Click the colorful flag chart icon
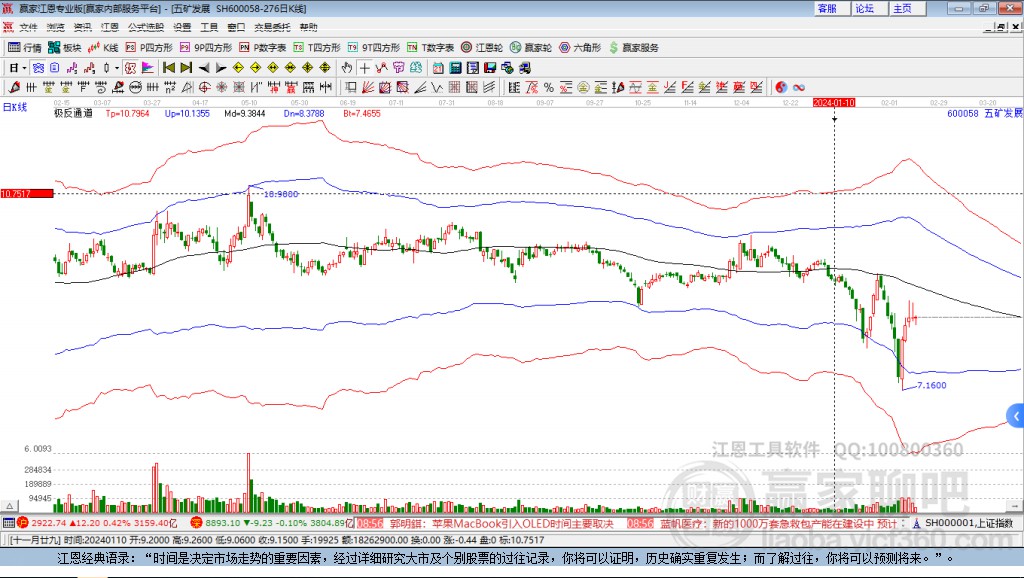The image size is (1024, 578). (148, 68)
